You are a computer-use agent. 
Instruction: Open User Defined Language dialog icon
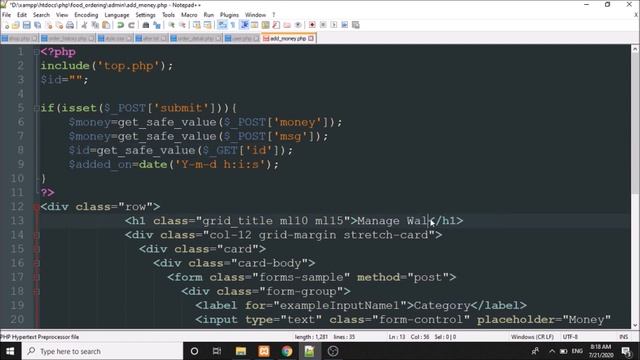(254, 25)
